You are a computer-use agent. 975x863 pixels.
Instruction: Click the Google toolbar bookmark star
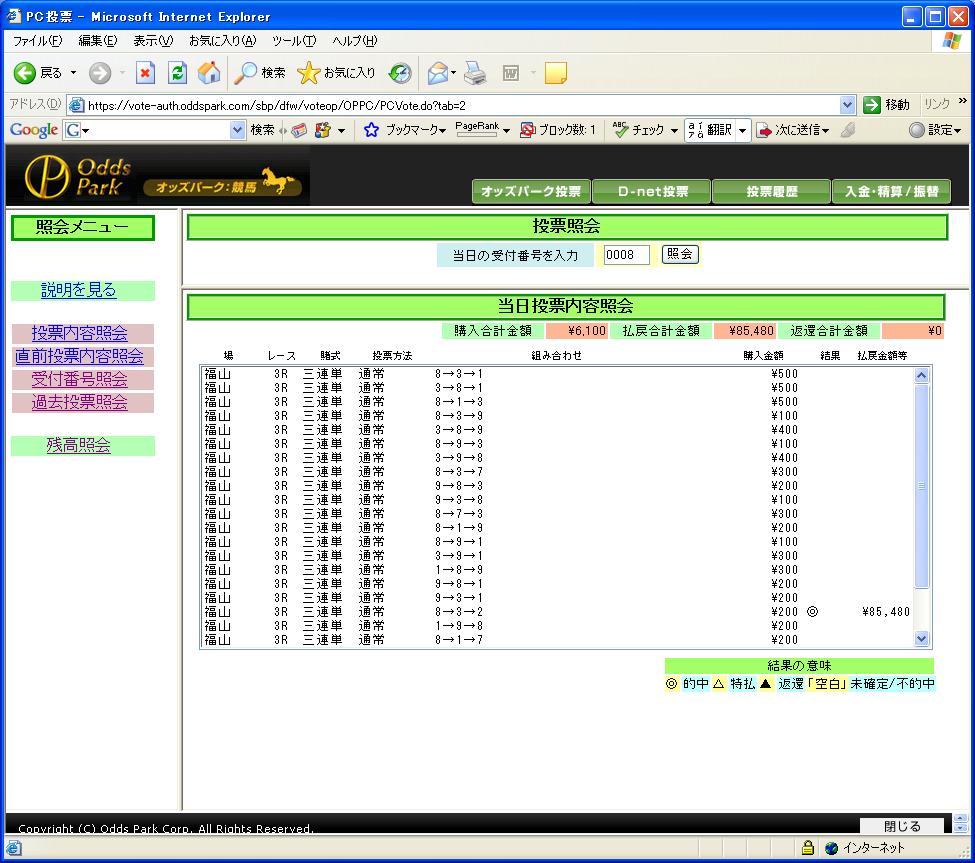click(x=371, y=130)
